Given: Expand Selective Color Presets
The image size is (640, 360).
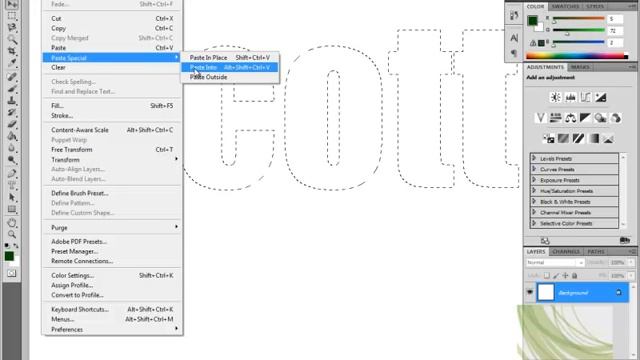Looking at the screenshot, I should pyautogui.click(x=534, y=223).
